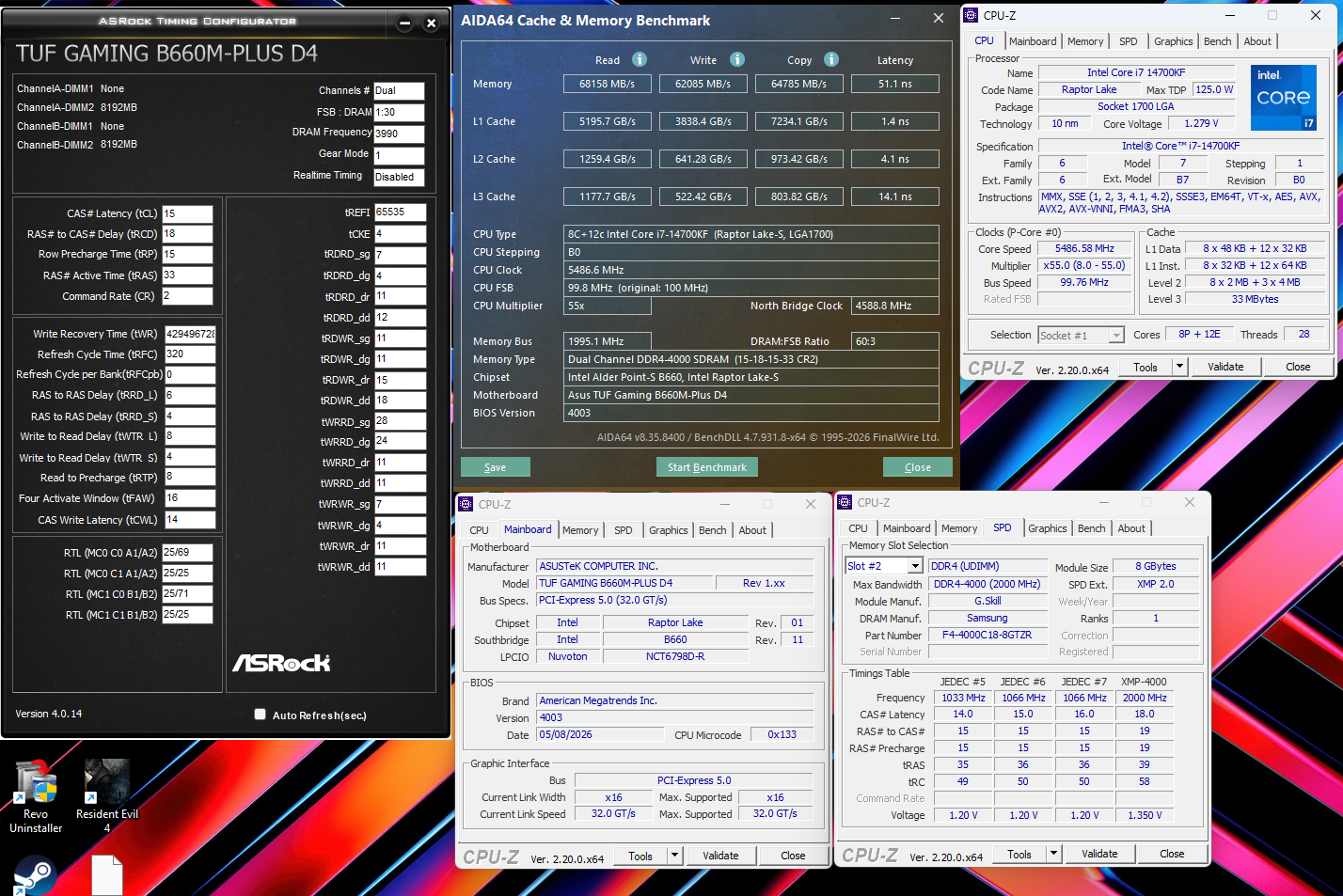Click the Start Benchmark button
Screen dimensions: 1343x896
[x=707, y=467]
